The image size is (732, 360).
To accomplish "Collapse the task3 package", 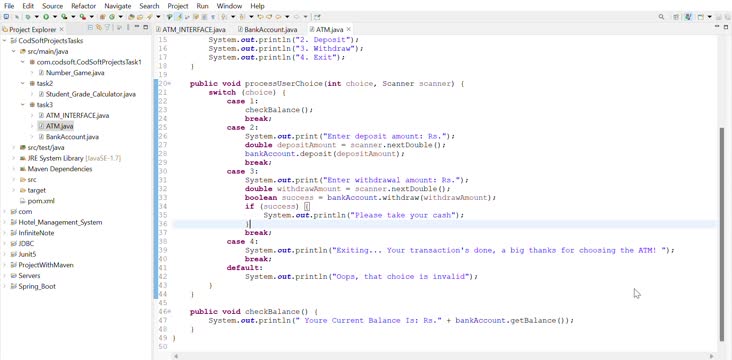I will click(22, 105).
